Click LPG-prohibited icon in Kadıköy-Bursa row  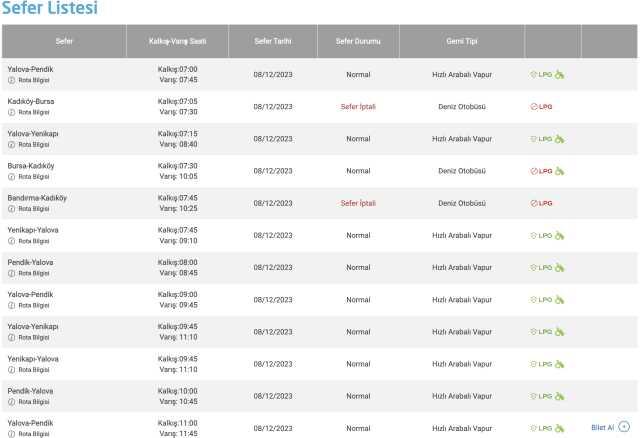click(x=541, y=107)
